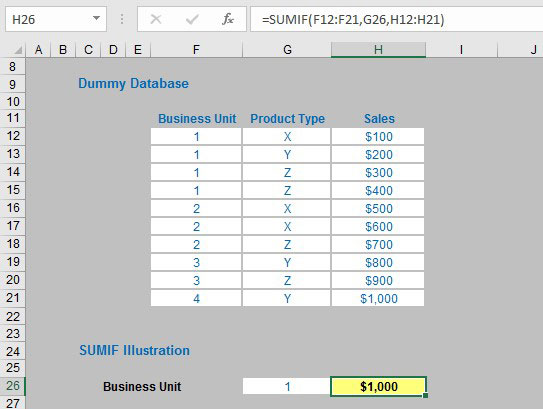Select column G header

(287, 50)
